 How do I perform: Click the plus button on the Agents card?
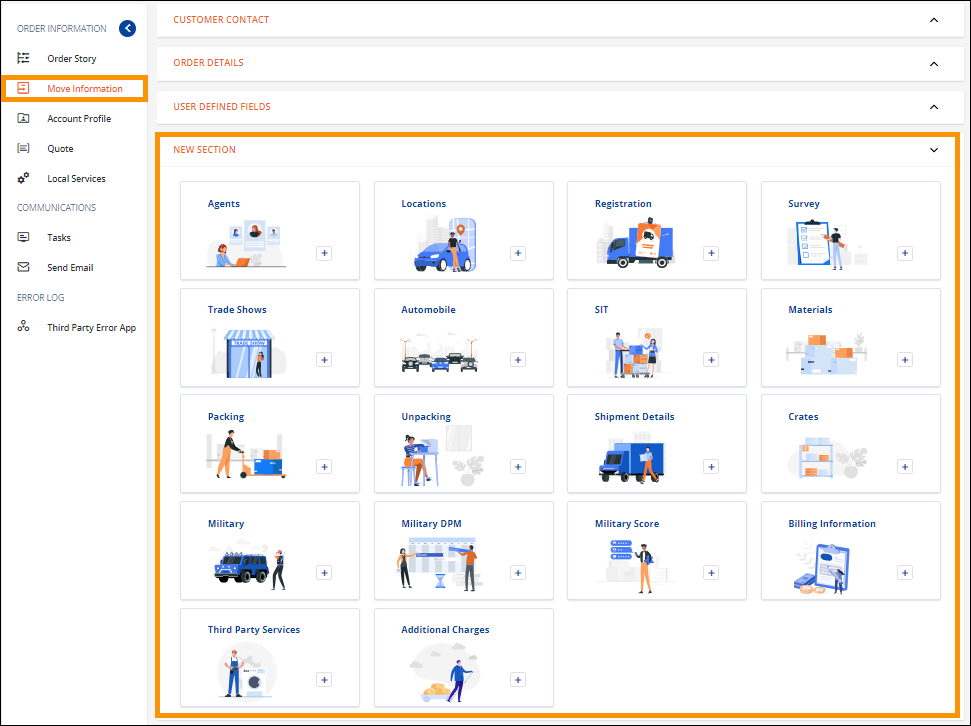[324, 253]
